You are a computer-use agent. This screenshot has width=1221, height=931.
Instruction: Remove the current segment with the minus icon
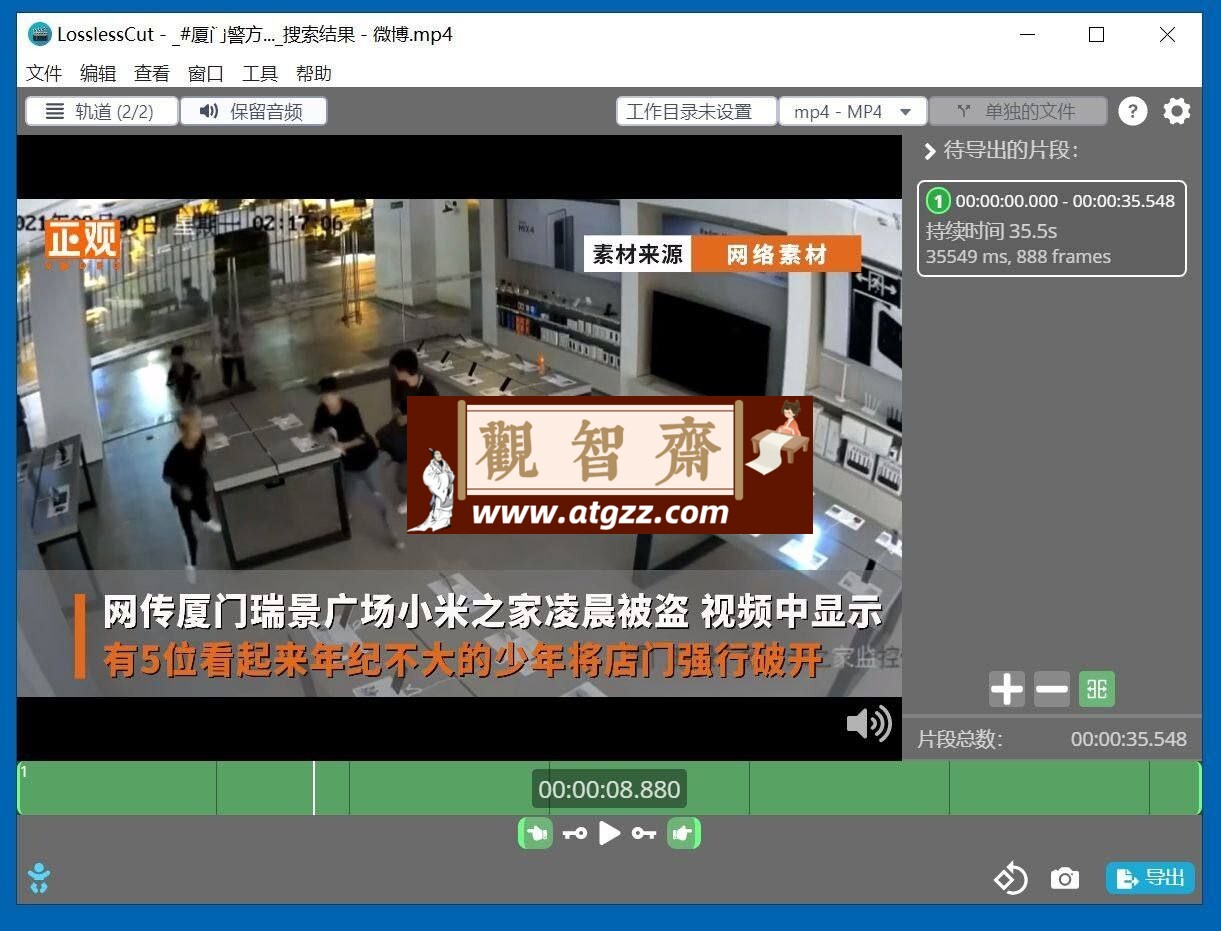click(1052, 689)
